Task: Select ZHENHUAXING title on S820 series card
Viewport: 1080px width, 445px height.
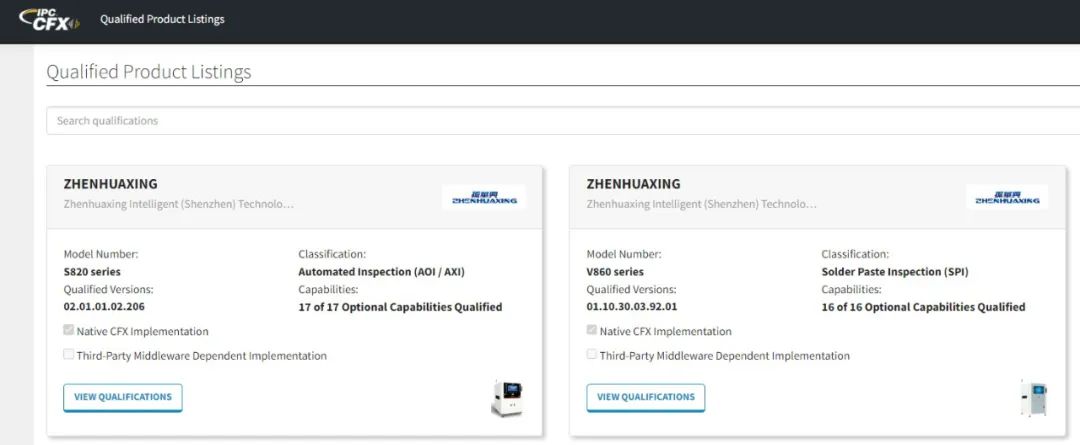Action: (x=110, y=184)
